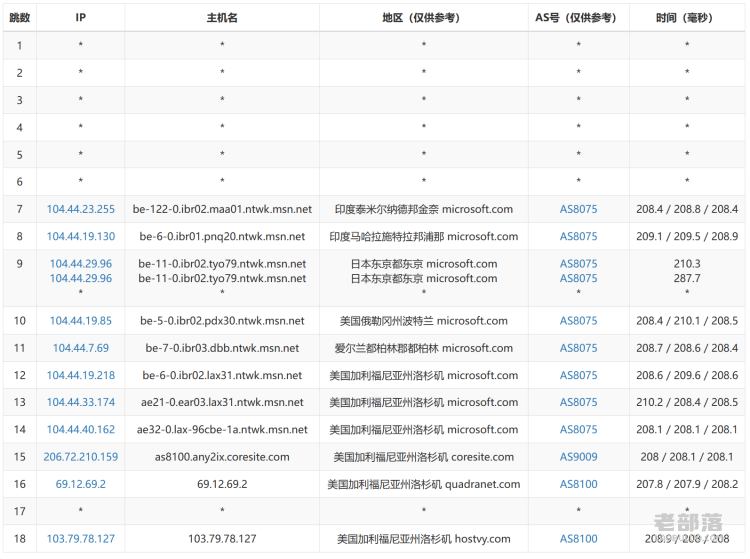Click the 跳数 column header

pos(20,18)
